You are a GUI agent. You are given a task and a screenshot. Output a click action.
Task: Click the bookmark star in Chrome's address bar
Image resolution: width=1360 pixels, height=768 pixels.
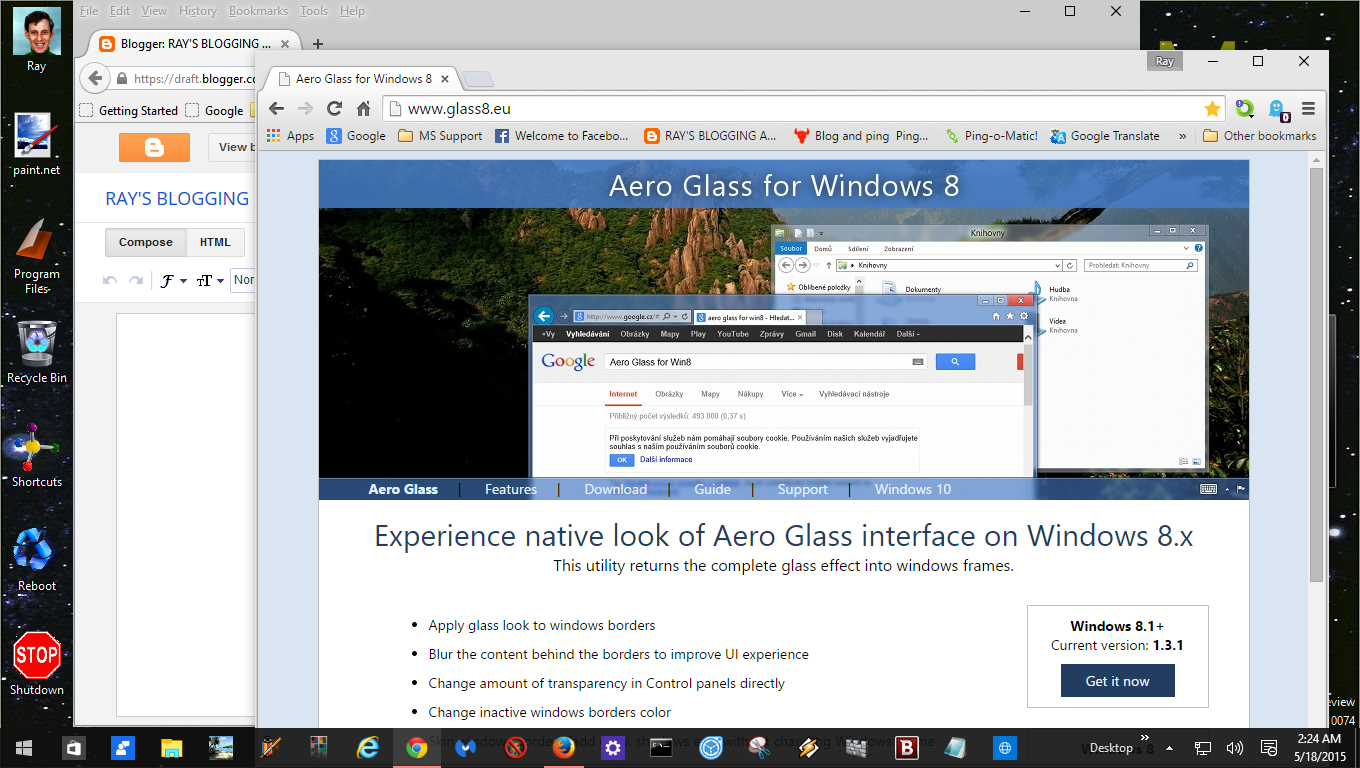1212,109
